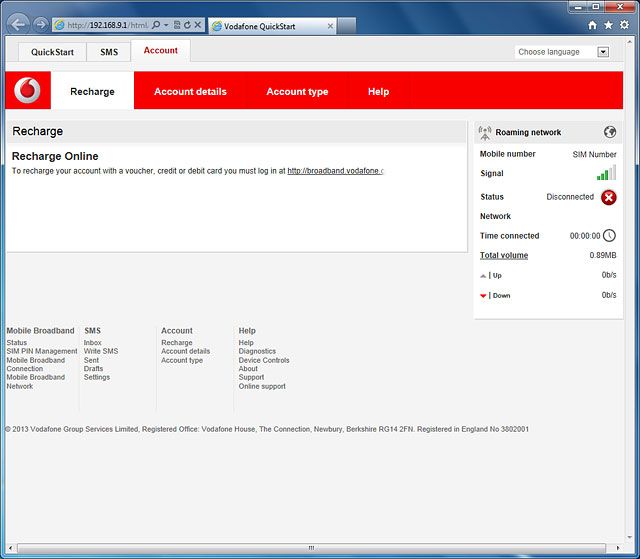Click the horizontal scrollbar thumb

click(x=311, y=548)
